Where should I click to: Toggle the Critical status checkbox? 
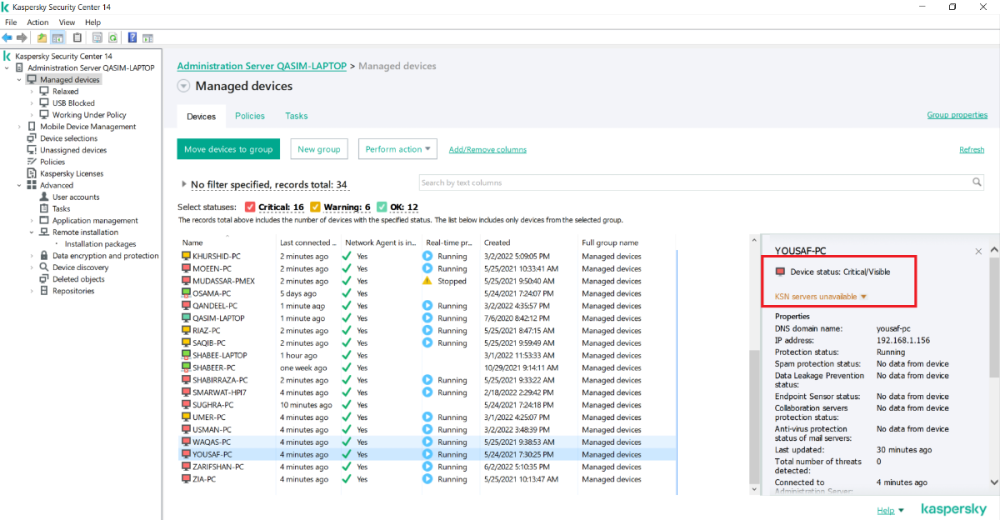coord(250,207)
